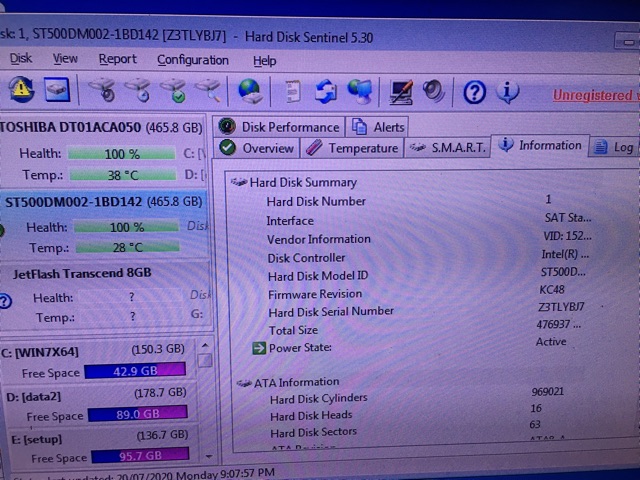
Task: Click the disk test magnifier icon
Action: coord(208,92)
